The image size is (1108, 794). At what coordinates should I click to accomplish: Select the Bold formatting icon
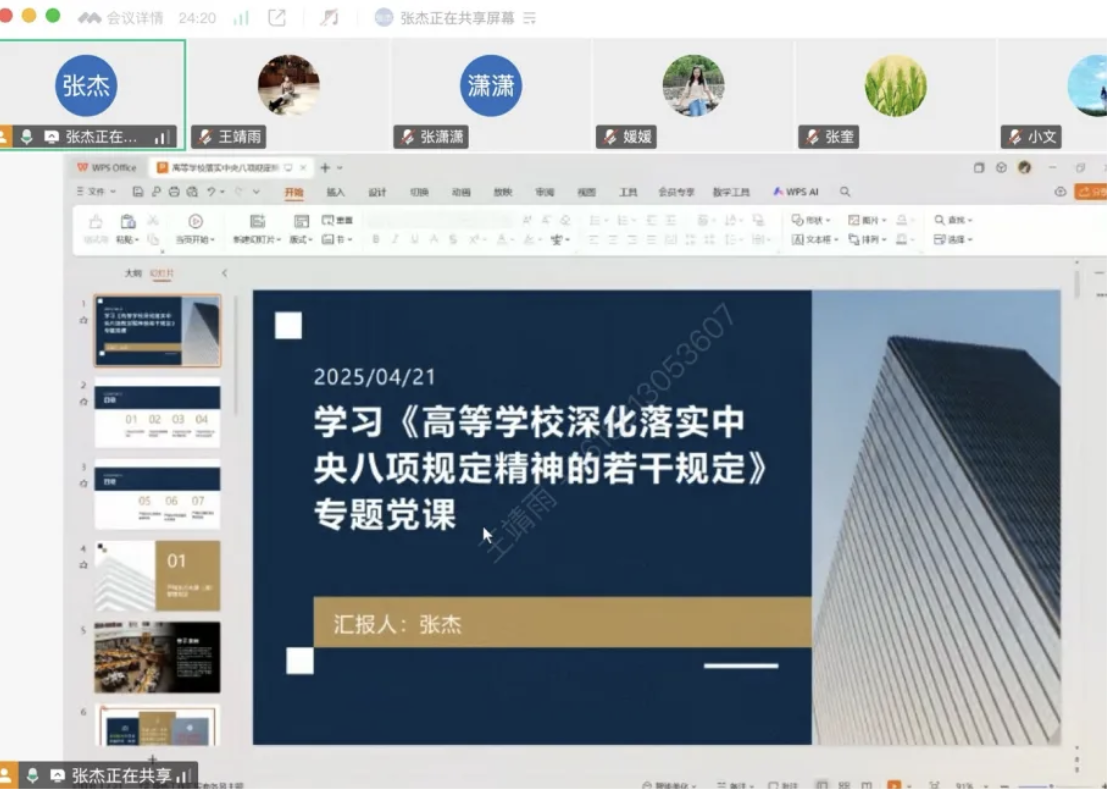tap(376, 238)
